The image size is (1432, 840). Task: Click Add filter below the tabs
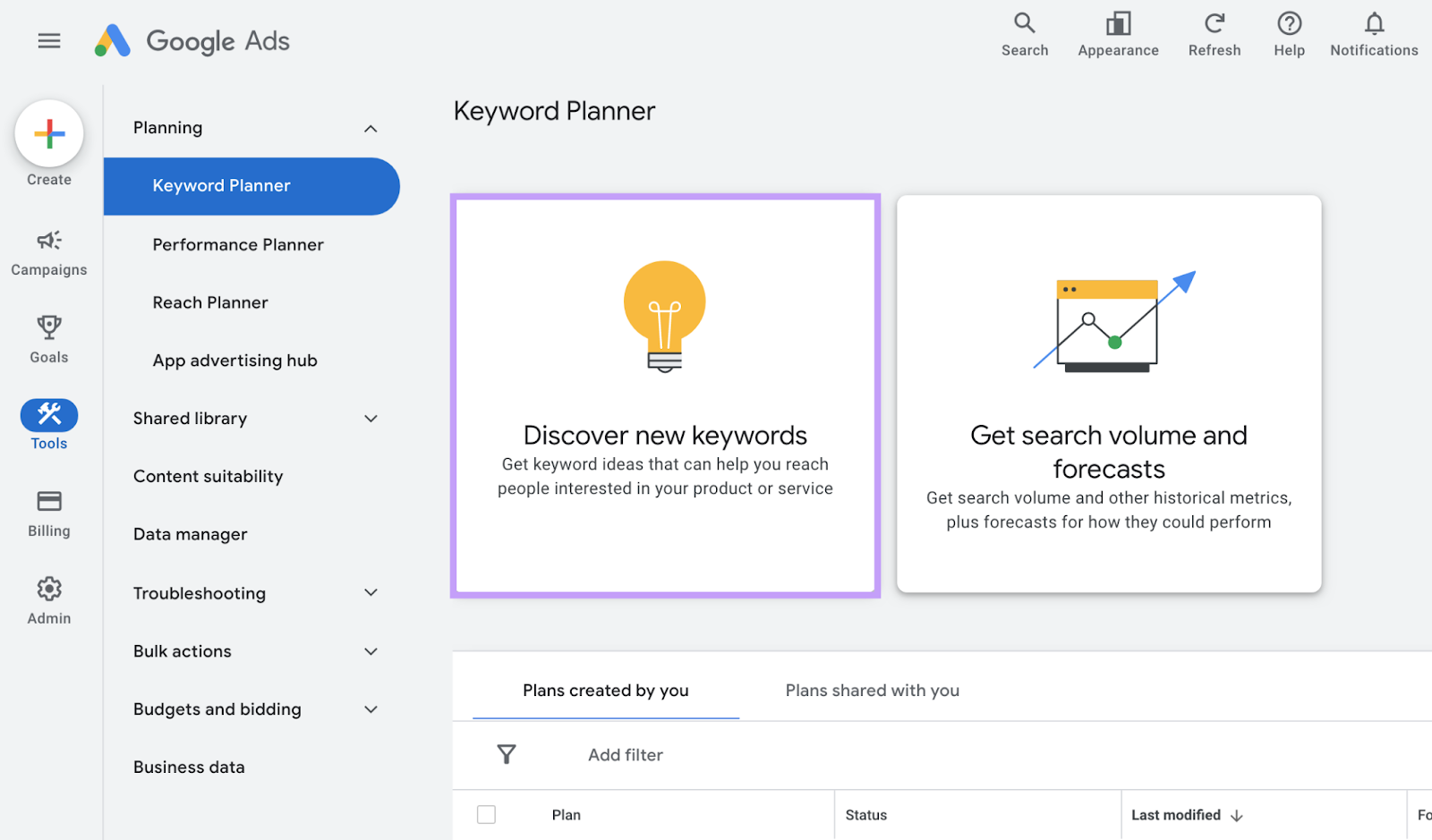point(625,754)
